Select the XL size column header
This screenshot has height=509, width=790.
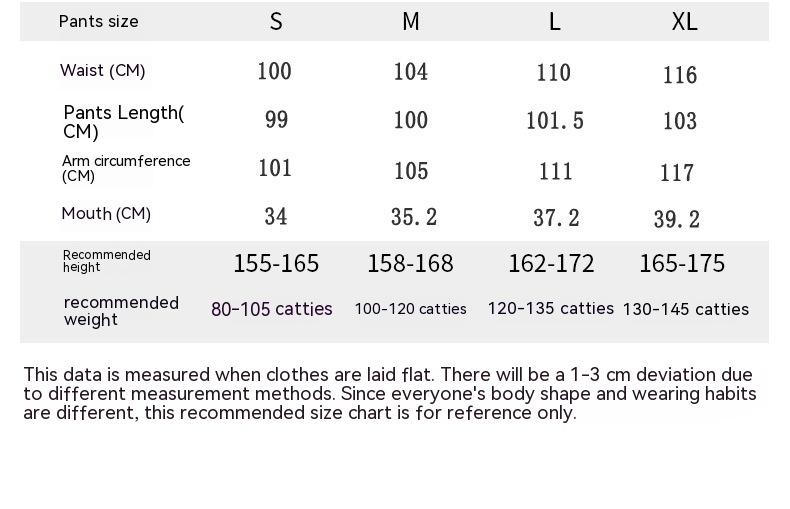coord(684,22)
